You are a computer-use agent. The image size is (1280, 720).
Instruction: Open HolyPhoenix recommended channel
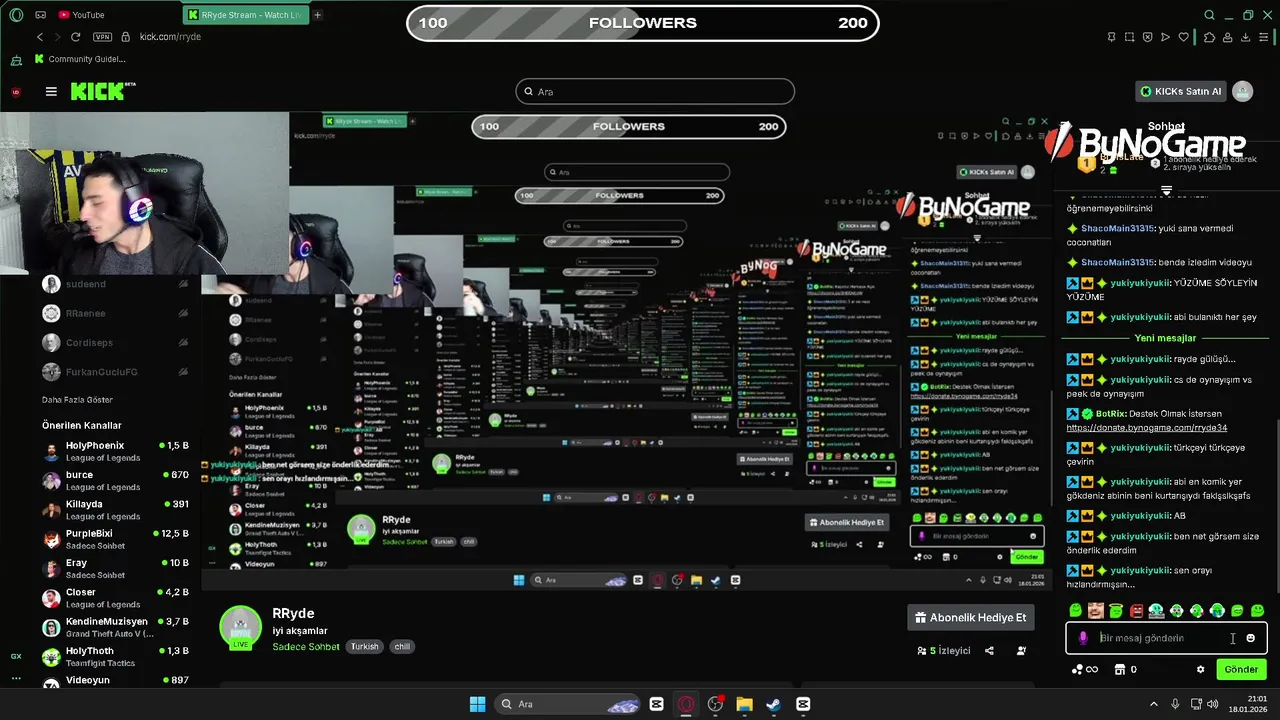click(x=116, y=451)
